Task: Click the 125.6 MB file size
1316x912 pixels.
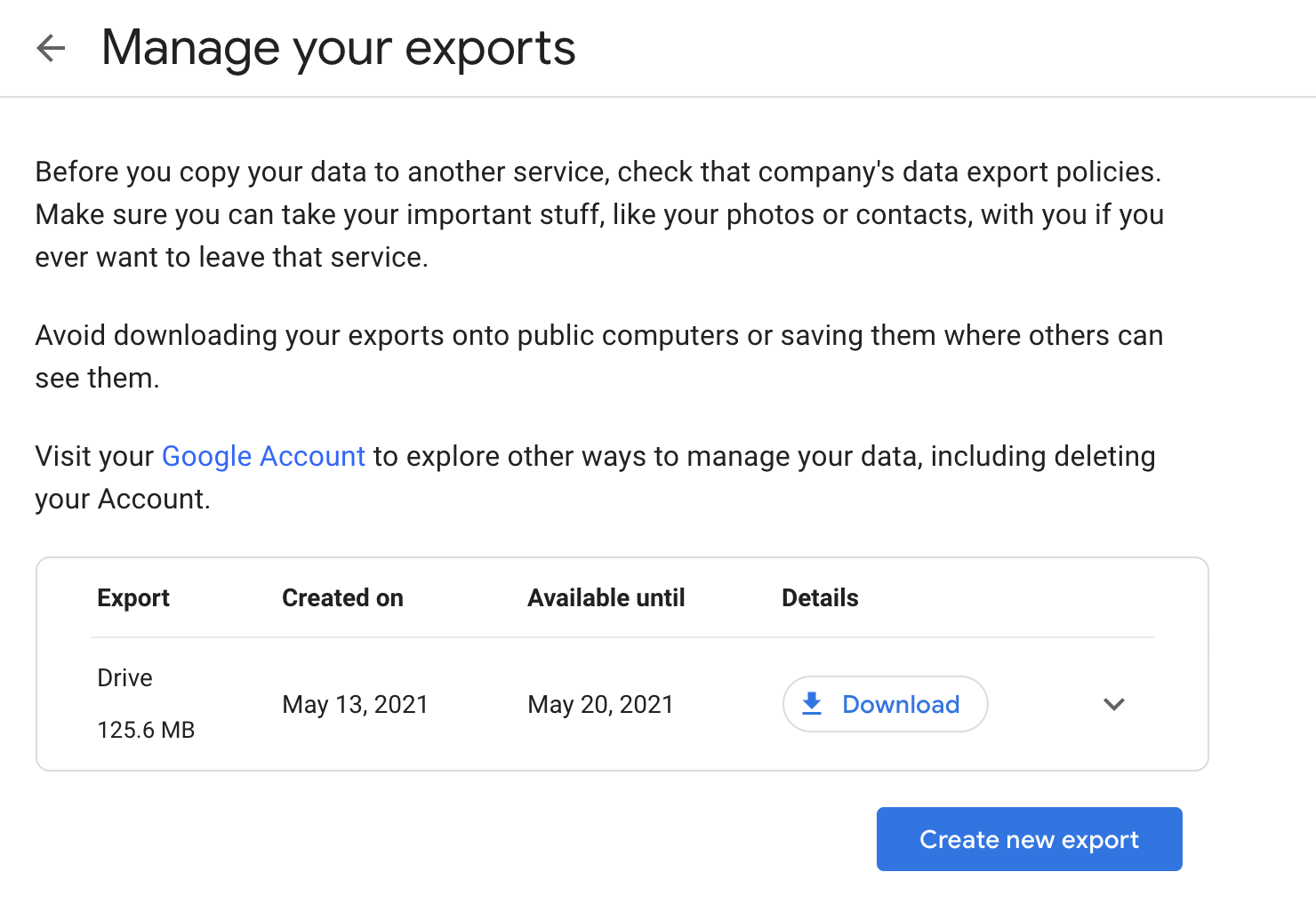Action: (x=146, y=730)
